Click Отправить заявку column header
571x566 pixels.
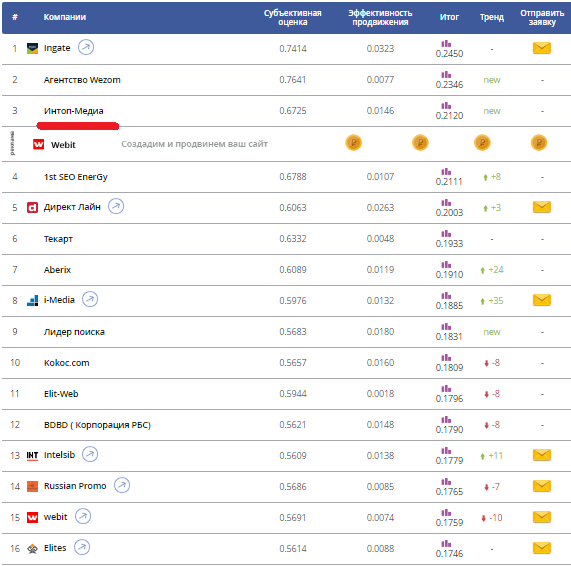(542, 17)
